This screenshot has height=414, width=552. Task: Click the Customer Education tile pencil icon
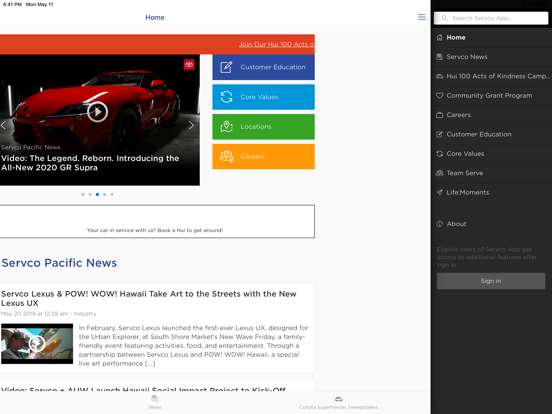[226, 67]
